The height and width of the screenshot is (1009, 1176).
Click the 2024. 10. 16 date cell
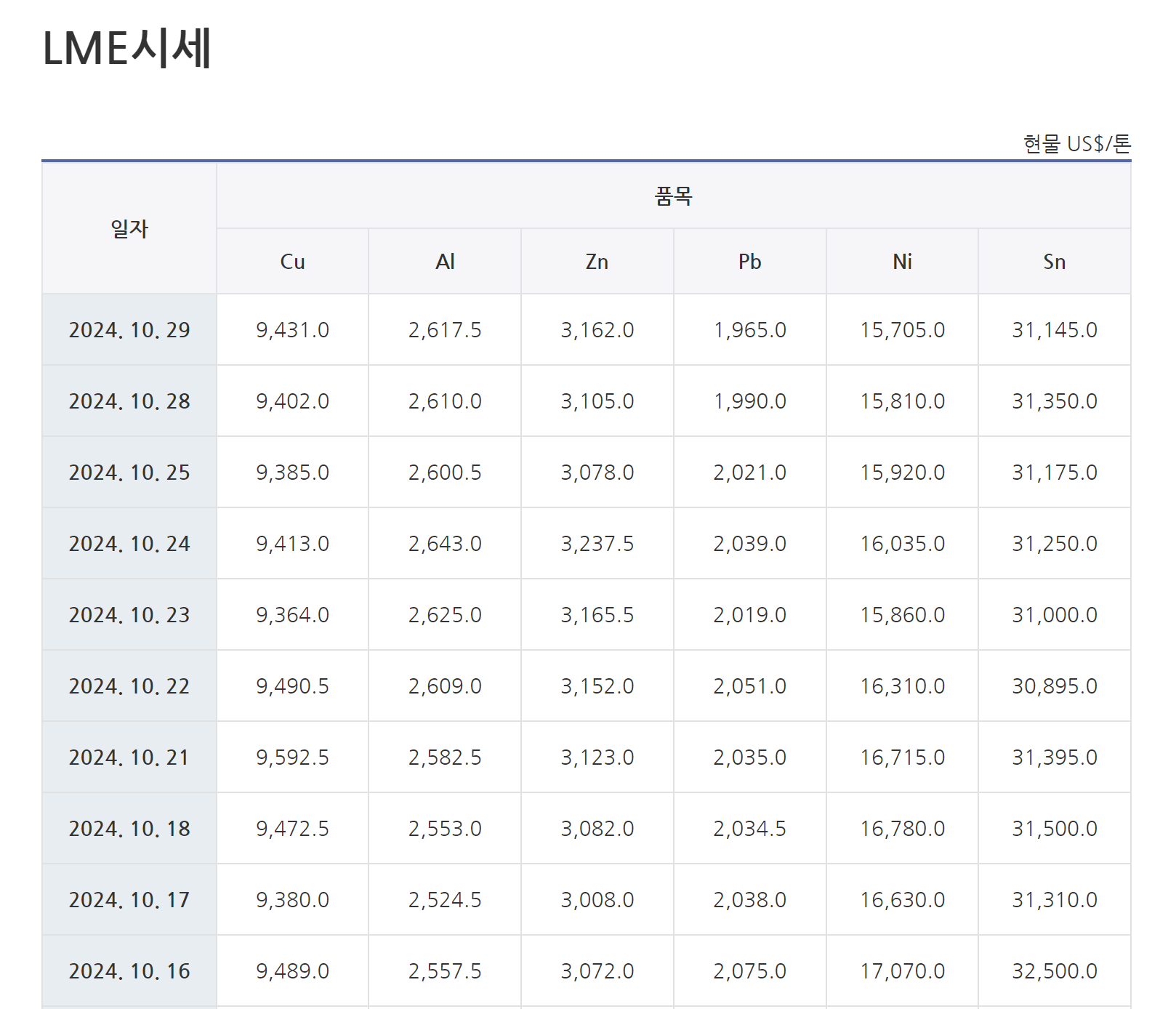(129, 971)
